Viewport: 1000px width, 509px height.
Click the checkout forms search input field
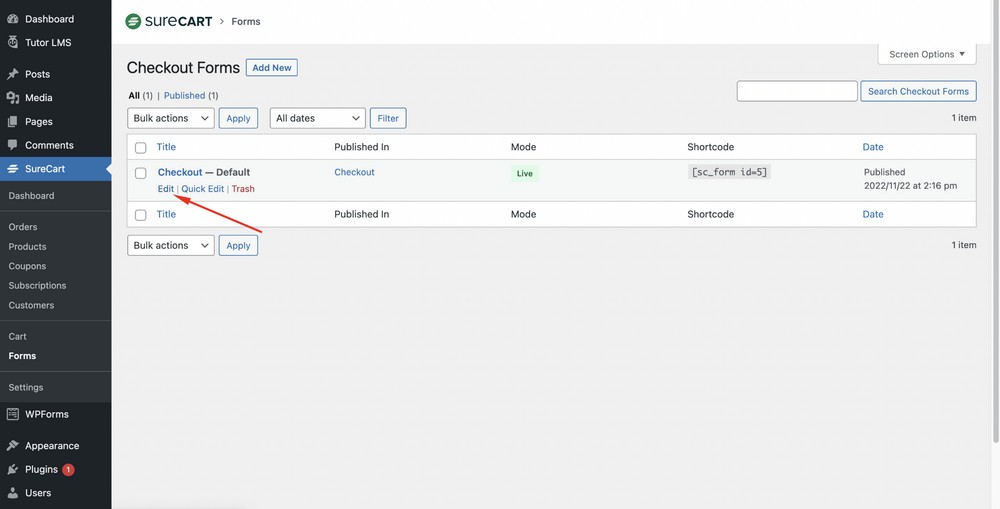797,91
